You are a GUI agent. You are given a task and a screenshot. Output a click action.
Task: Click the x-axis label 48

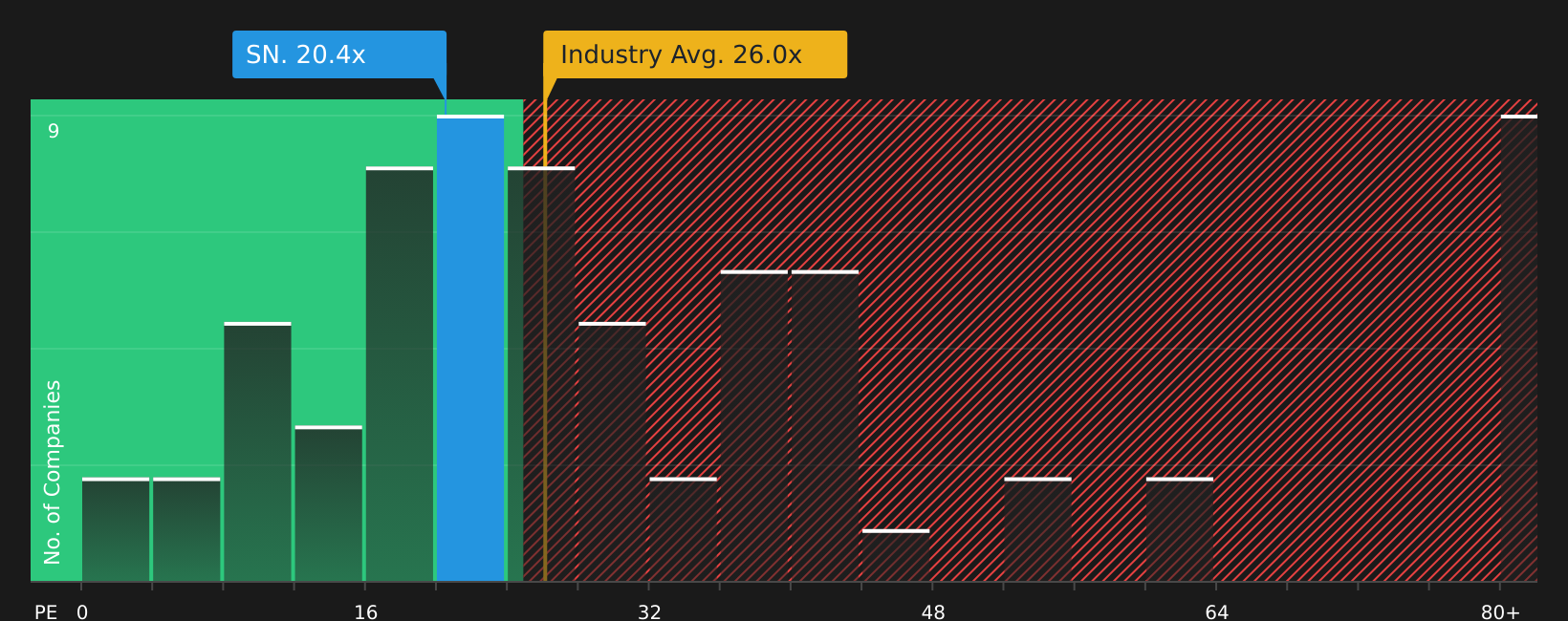[x=933, y=612]
